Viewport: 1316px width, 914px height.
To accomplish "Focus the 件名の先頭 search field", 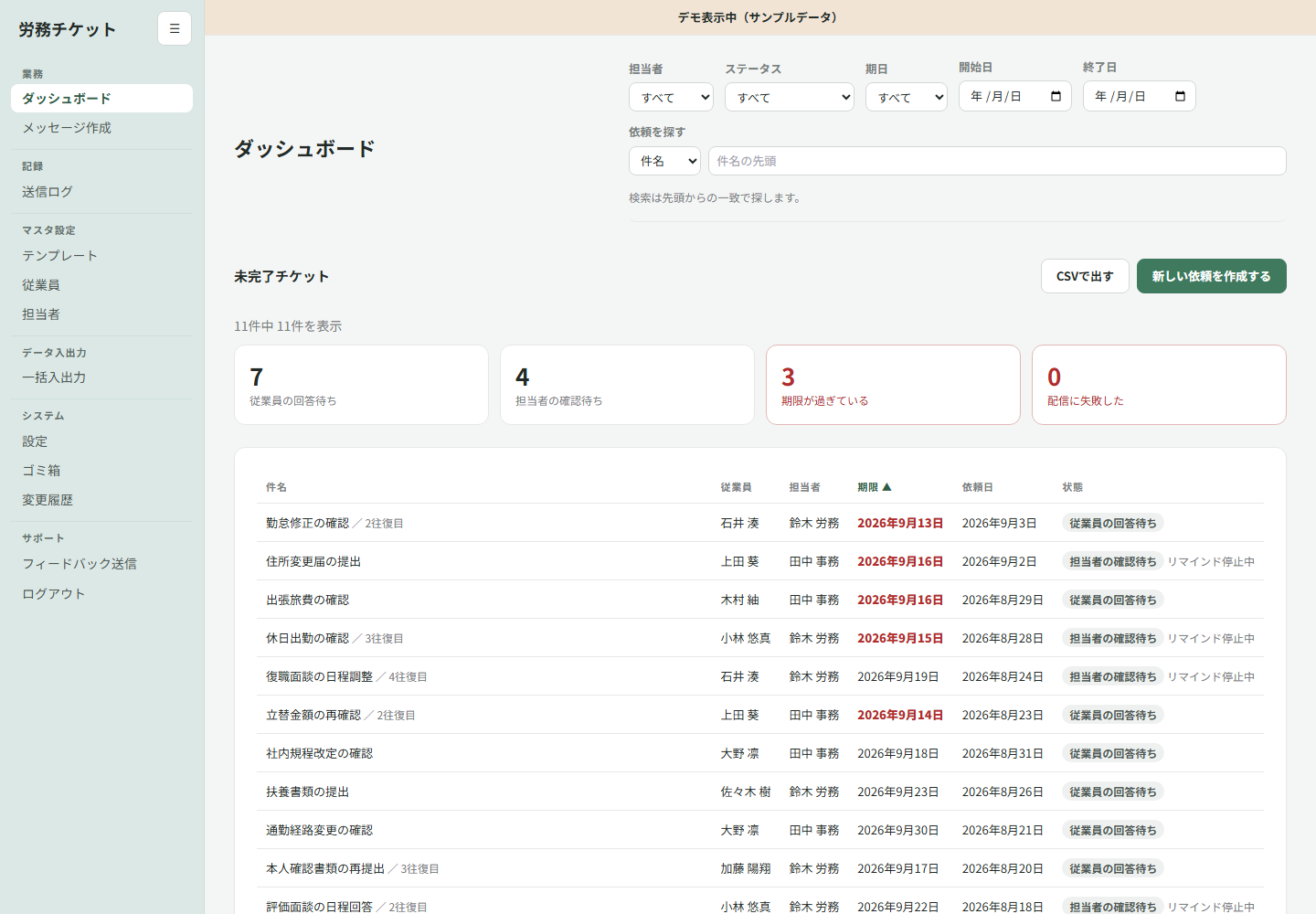I will point(997,161).
